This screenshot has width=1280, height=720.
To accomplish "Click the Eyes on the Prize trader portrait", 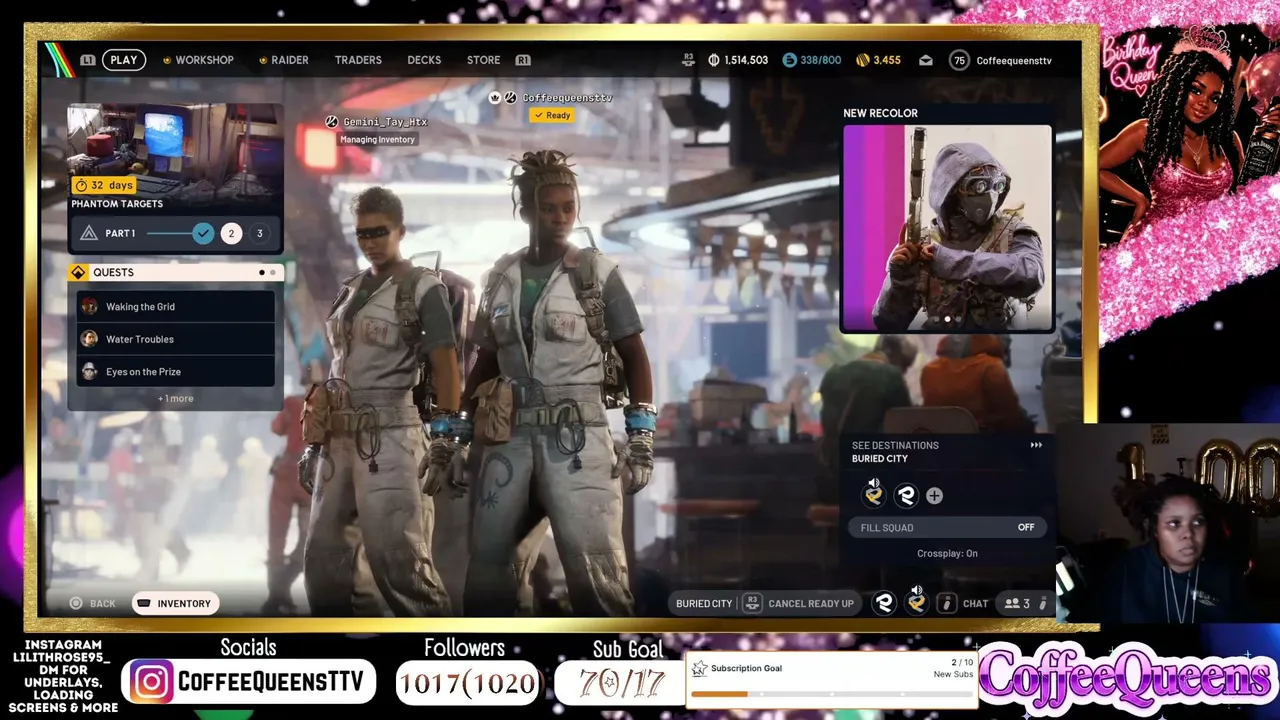I will [90, 371].
